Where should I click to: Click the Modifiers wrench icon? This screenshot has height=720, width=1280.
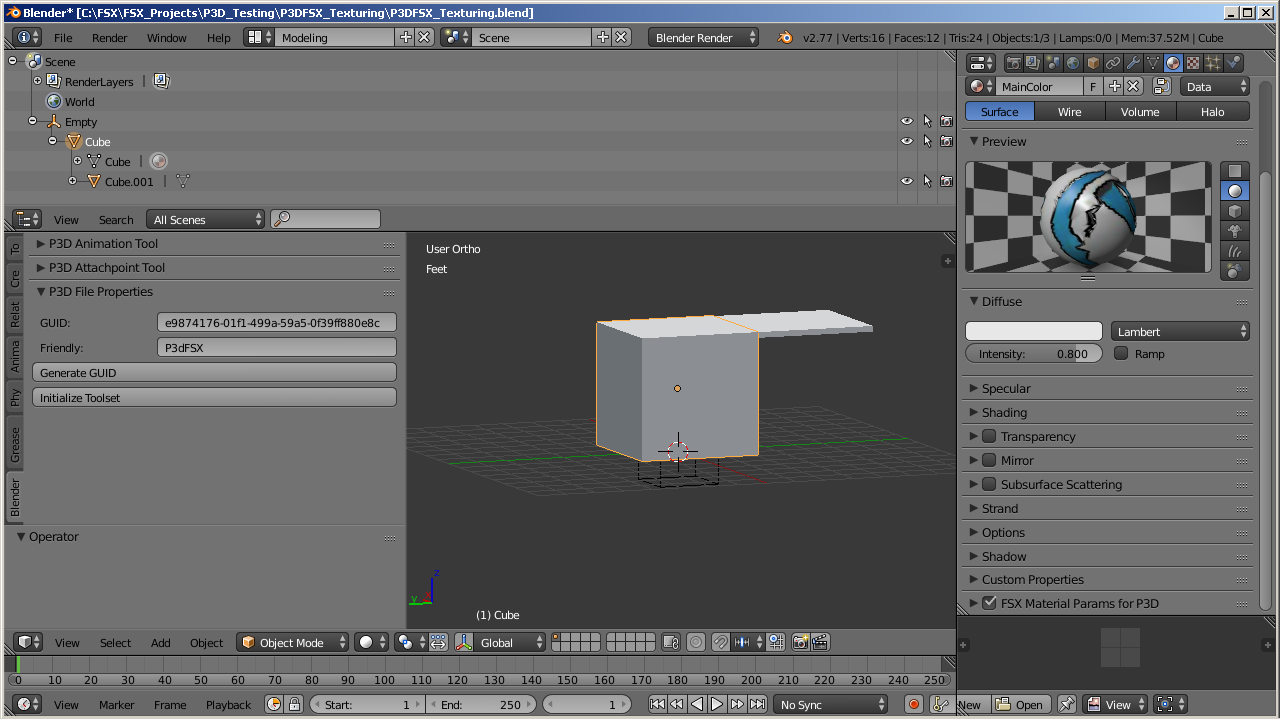(x=1135, y=62)
